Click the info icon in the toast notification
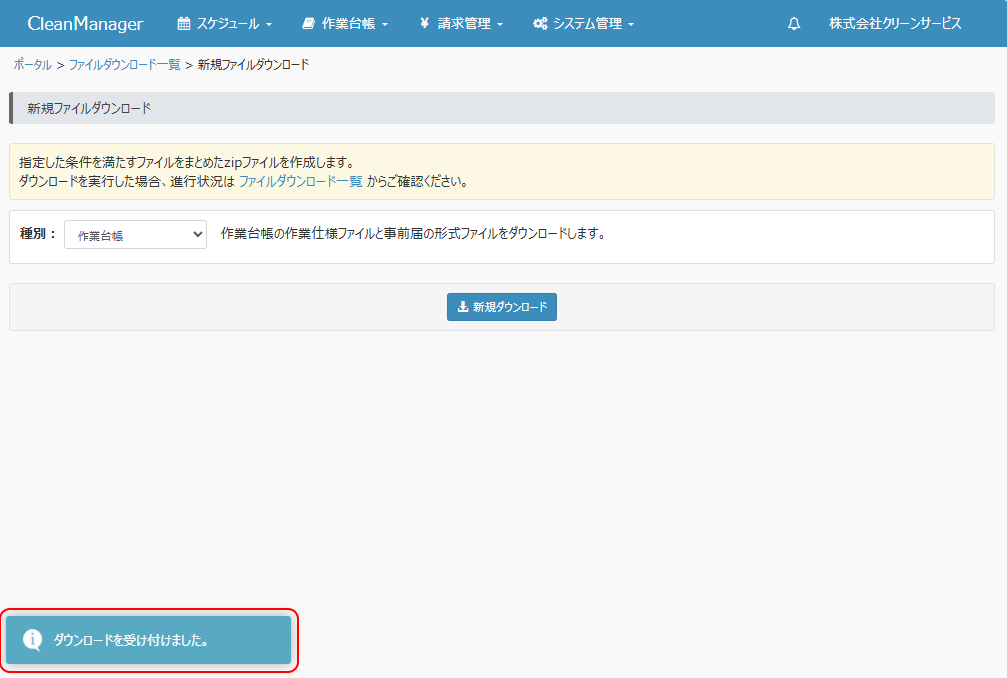 (x=32, y=640)
